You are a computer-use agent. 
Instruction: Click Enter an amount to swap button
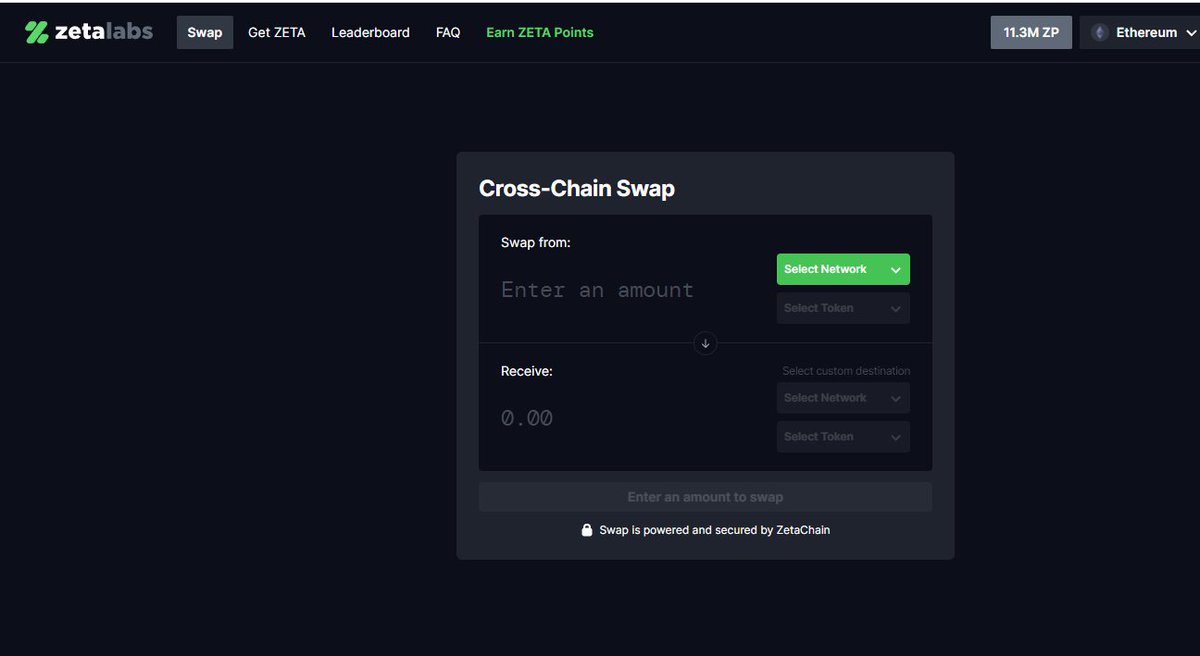coord(705,497)
